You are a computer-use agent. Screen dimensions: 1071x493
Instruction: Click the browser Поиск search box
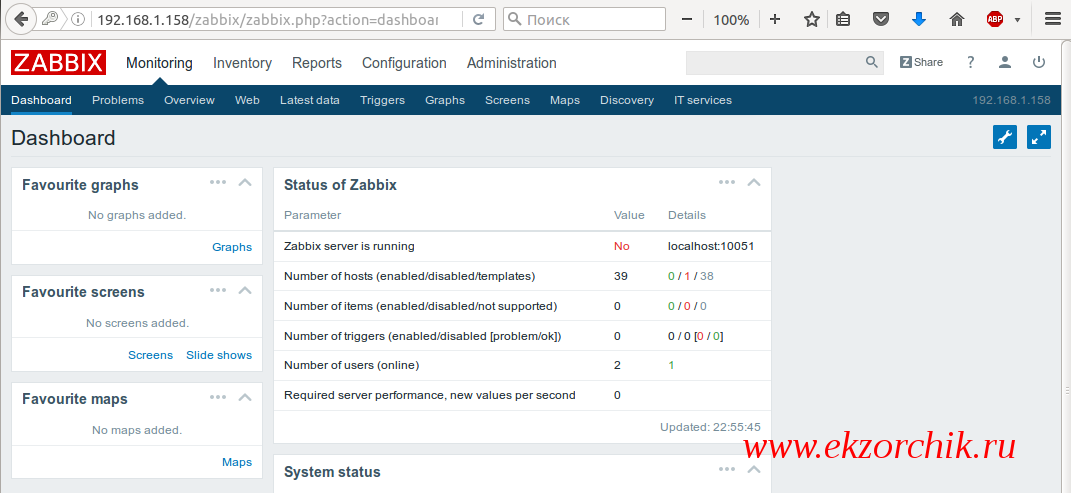click(585, 19)
